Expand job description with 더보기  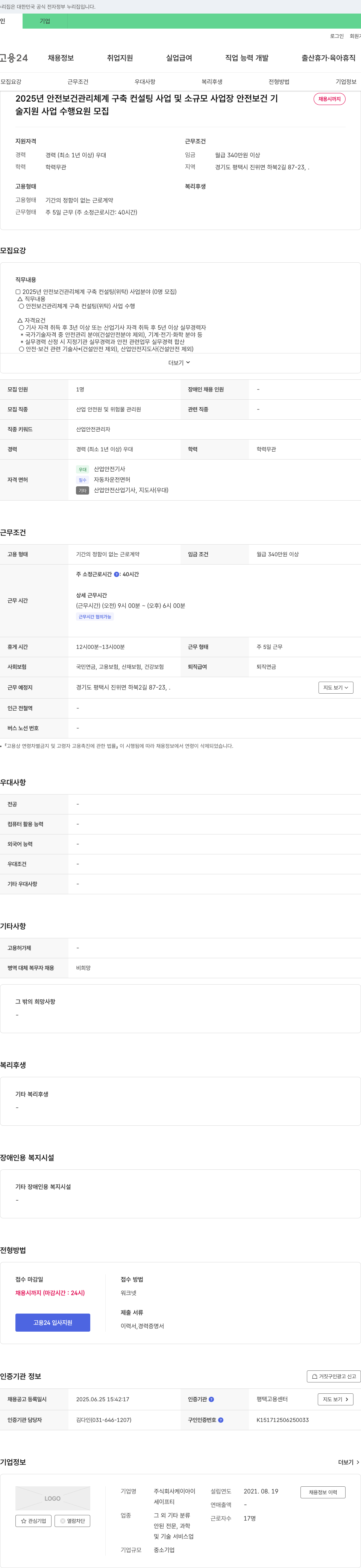click(179, 363)
